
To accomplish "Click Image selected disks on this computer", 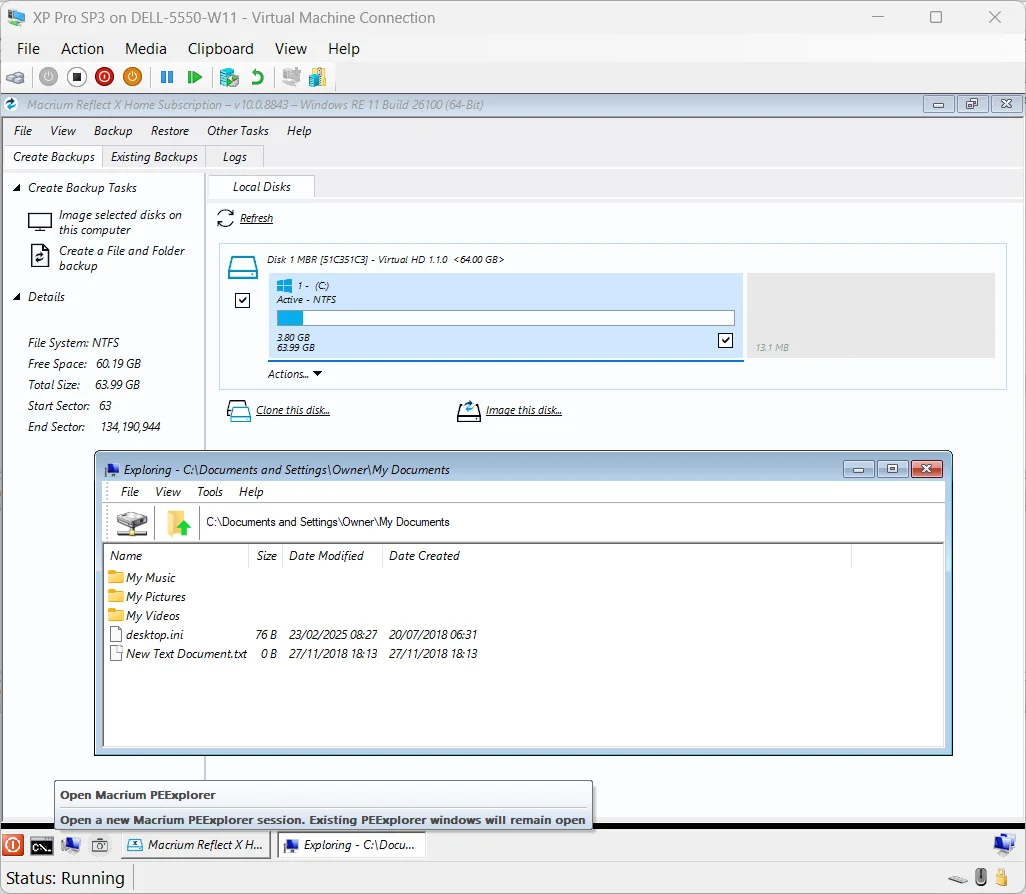I will click(x=120, y=223).
